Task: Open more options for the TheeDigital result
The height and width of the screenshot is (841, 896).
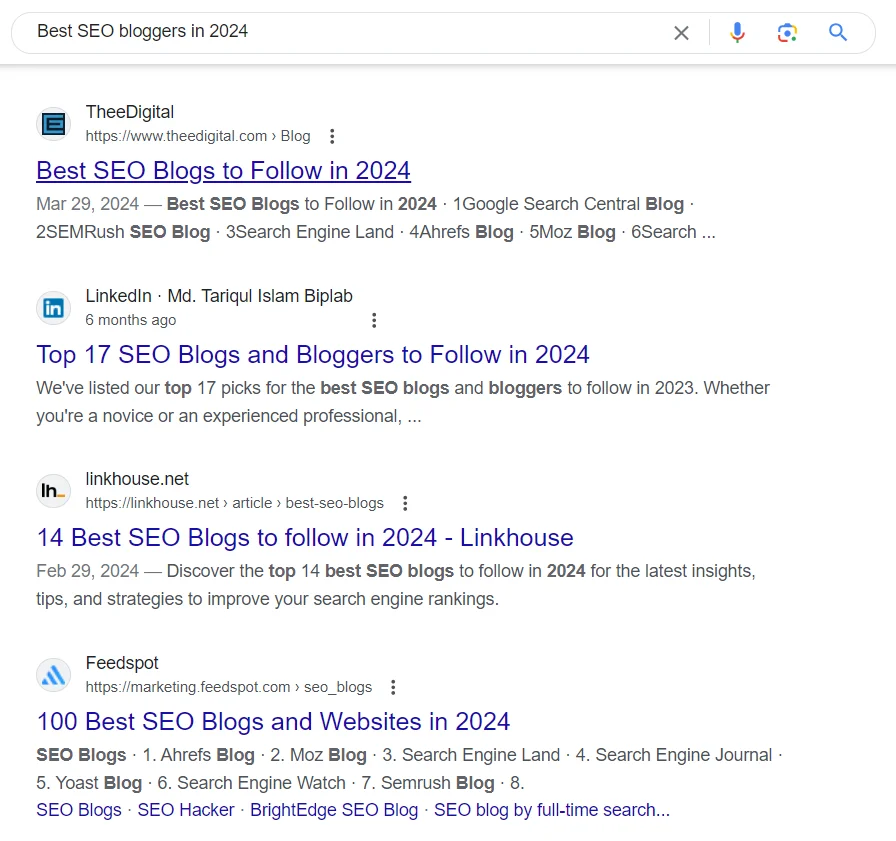Action: (x=332, y=137)
